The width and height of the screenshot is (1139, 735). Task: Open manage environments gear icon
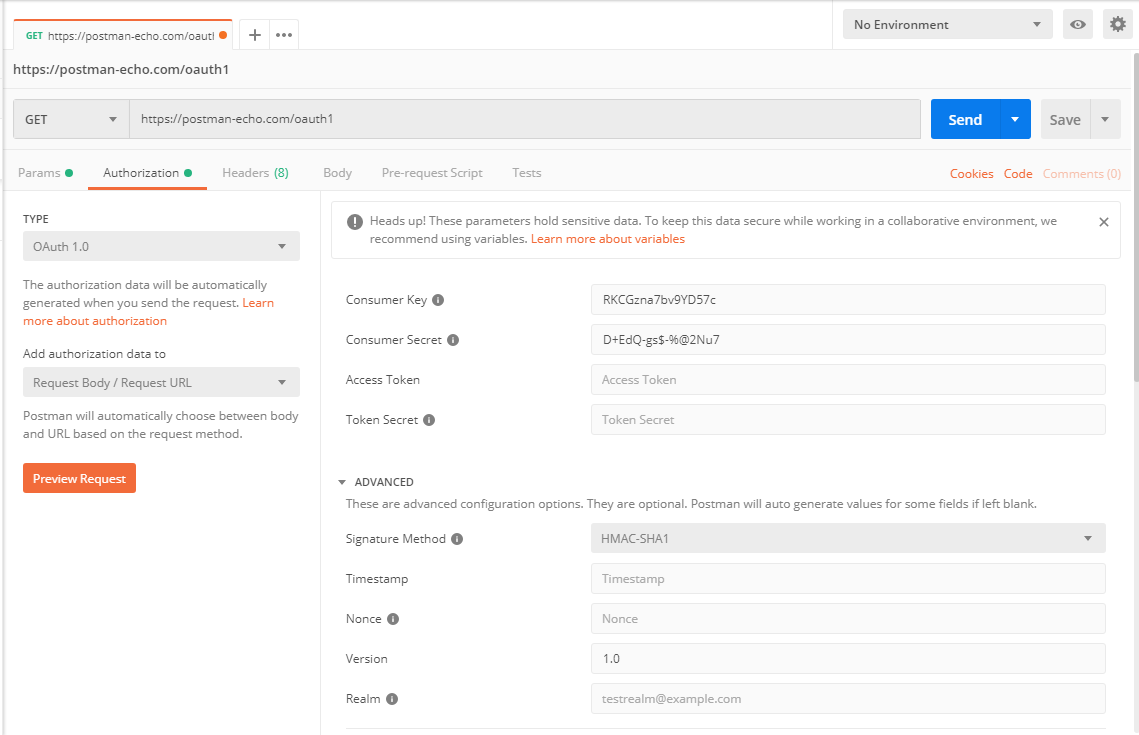tap(1118, 25)
